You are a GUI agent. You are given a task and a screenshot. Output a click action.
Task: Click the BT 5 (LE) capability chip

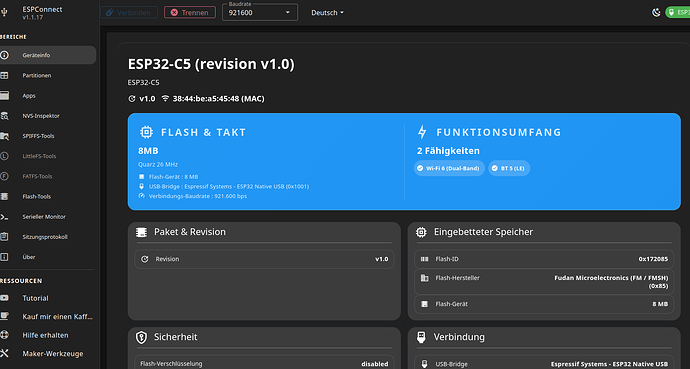point(509,168)
